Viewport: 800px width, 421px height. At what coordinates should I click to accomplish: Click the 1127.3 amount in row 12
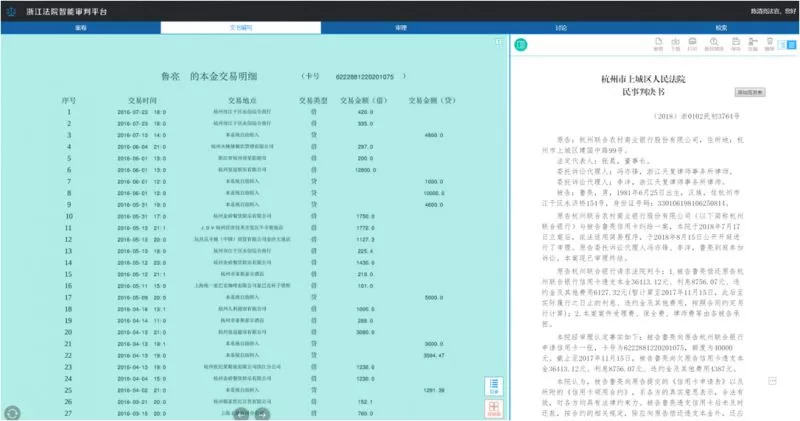(365, 239)
